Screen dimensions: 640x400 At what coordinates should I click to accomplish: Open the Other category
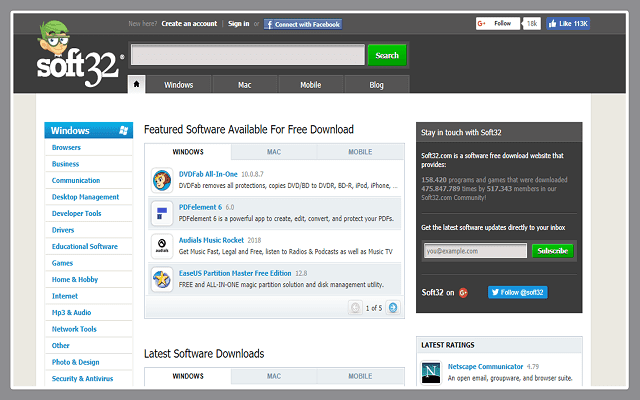pos(60,345)
